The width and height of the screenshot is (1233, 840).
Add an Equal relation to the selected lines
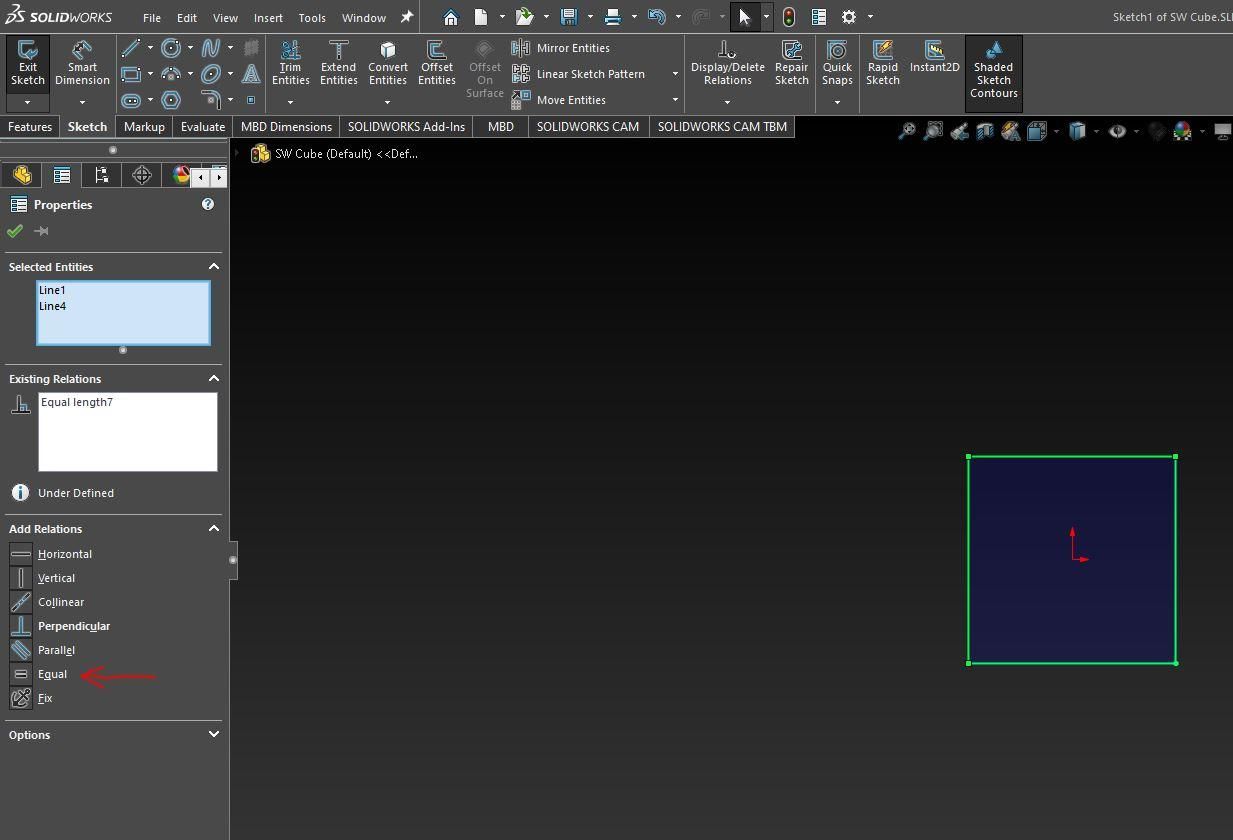click(x=51, y=674)
